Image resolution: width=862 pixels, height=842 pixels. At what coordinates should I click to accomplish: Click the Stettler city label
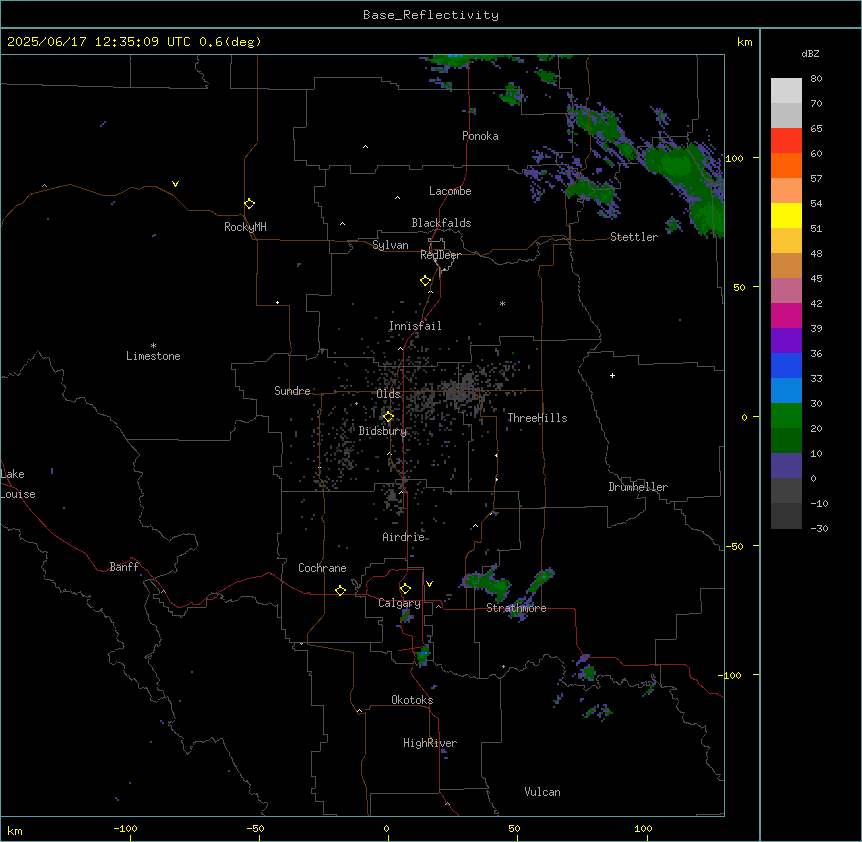point(634,237)
